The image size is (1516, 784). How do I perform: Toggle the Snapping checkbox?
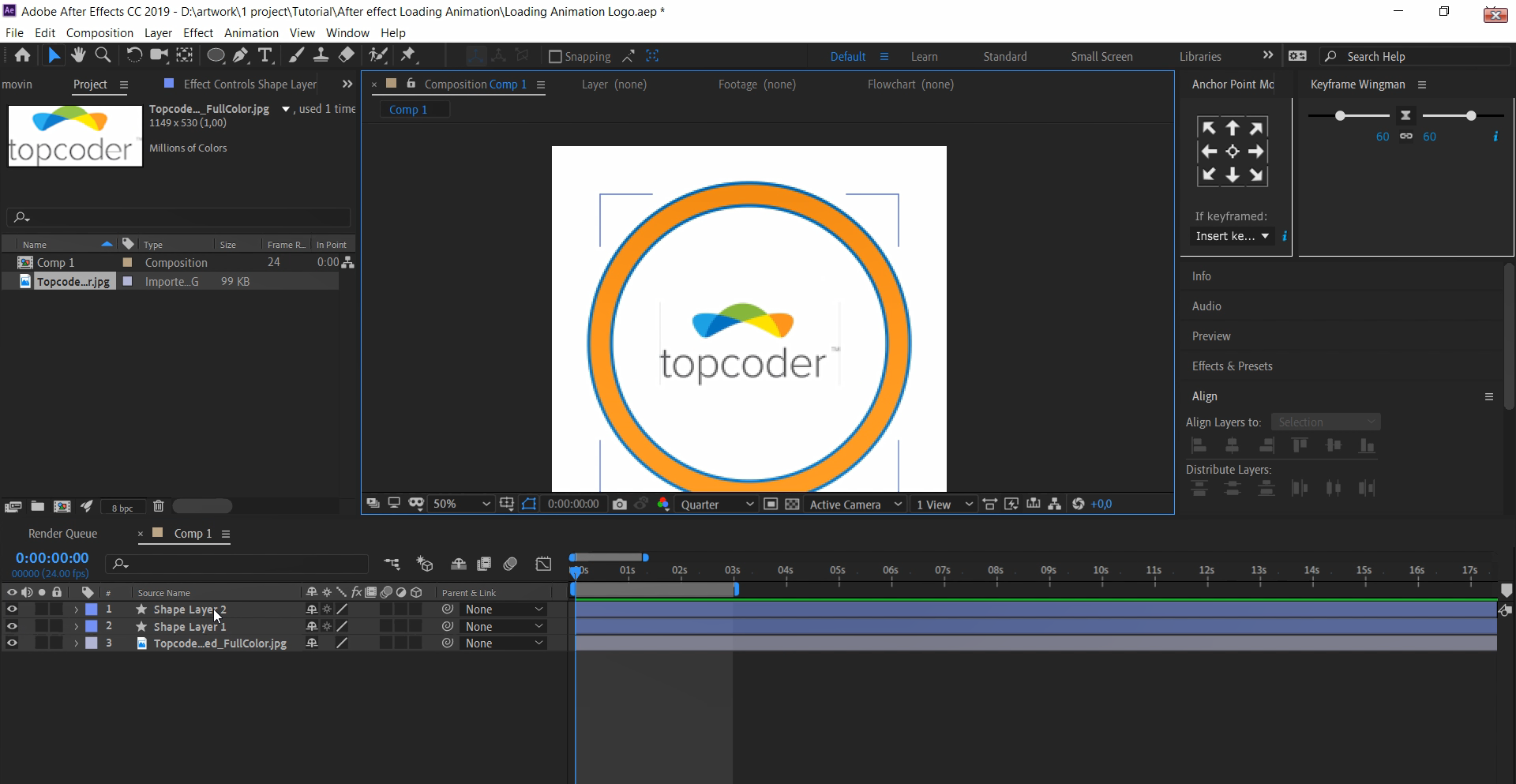[x=554, y=57]
